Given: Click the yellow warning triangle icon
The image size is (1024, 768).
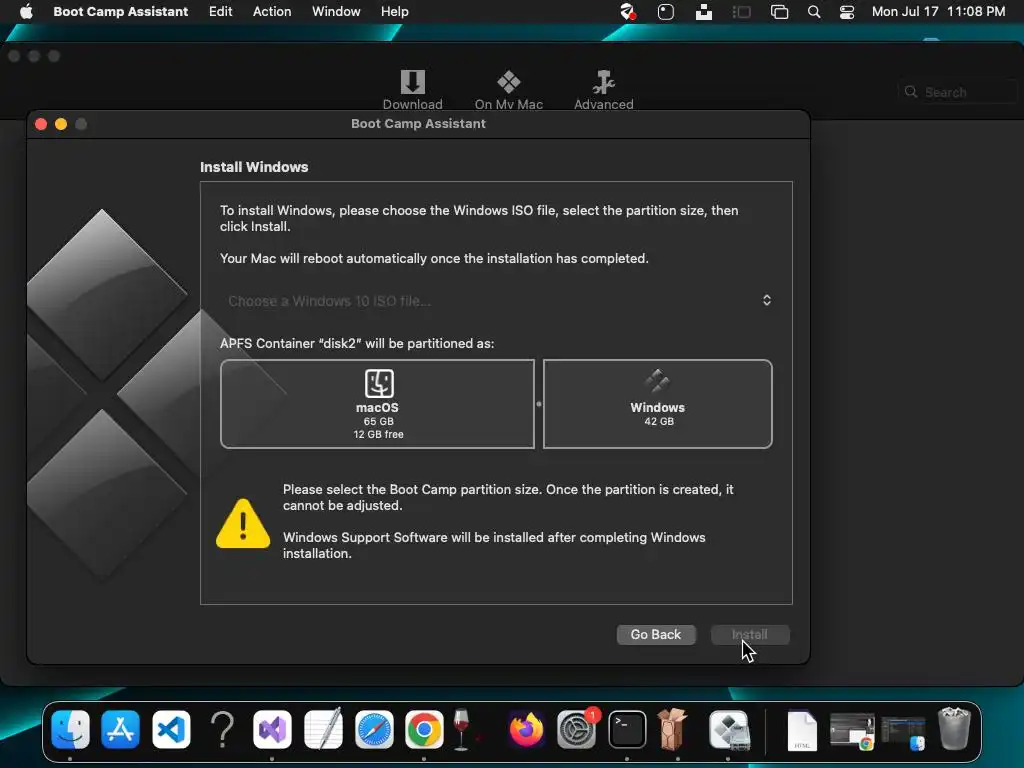Looking at the screenshot, I should point(243,524).
